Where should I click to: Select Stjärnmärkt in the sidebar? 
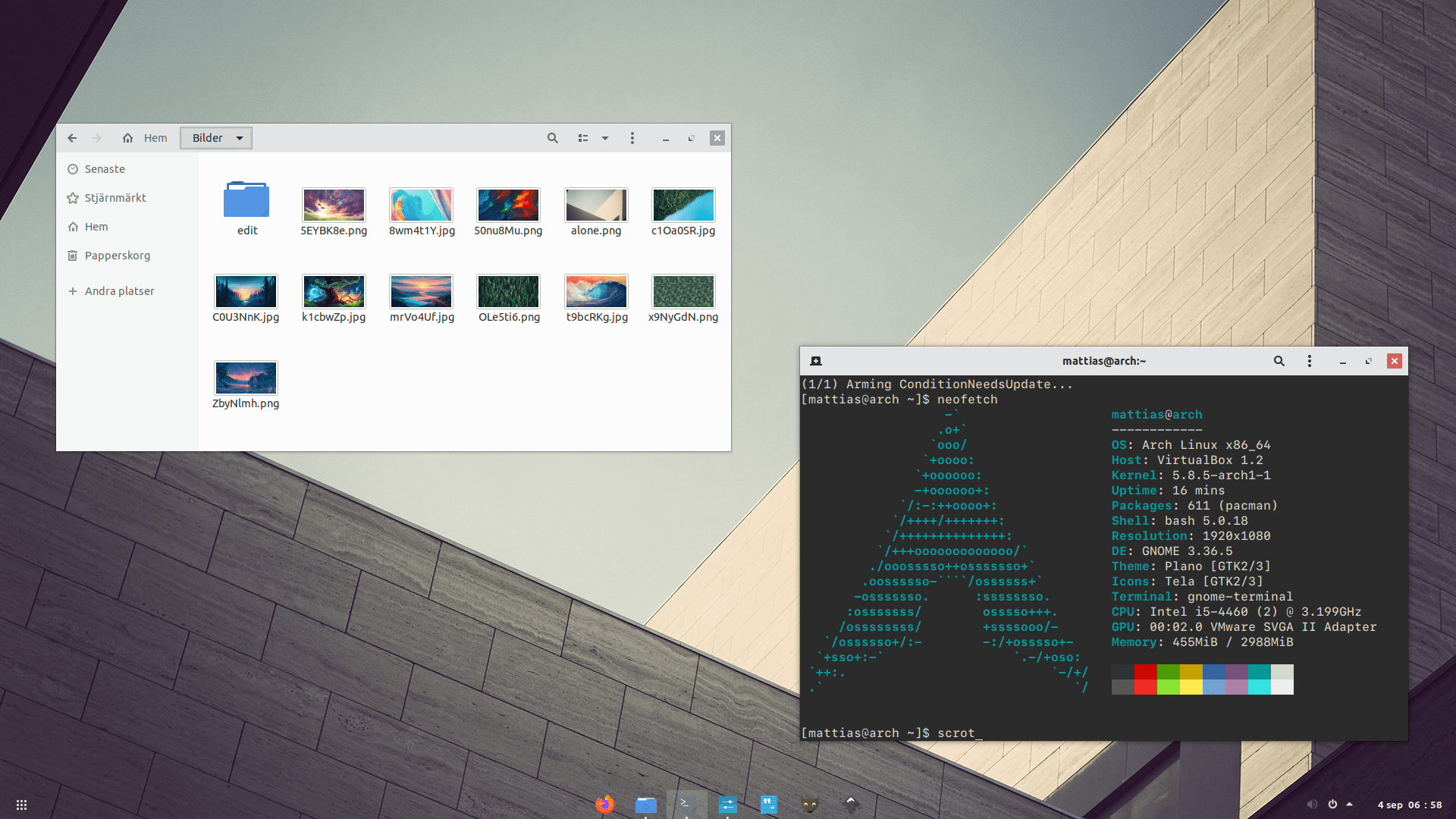pyautogui.click(x=115, y=198)
